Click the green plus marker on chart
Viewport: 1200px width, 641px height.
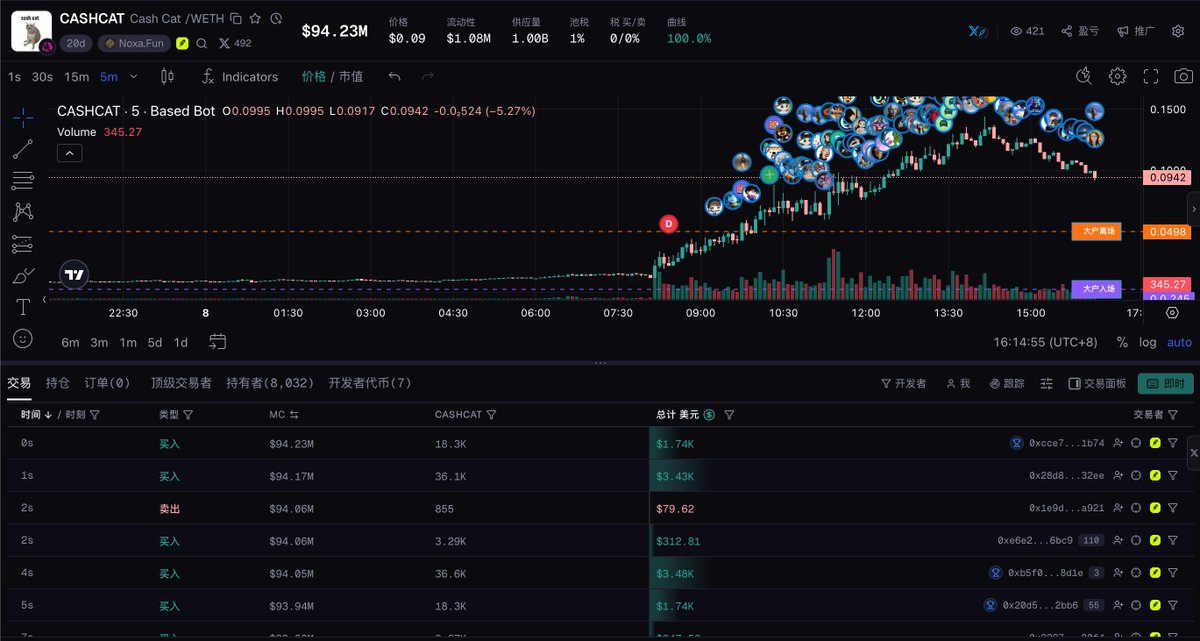[x=769, y=175]
